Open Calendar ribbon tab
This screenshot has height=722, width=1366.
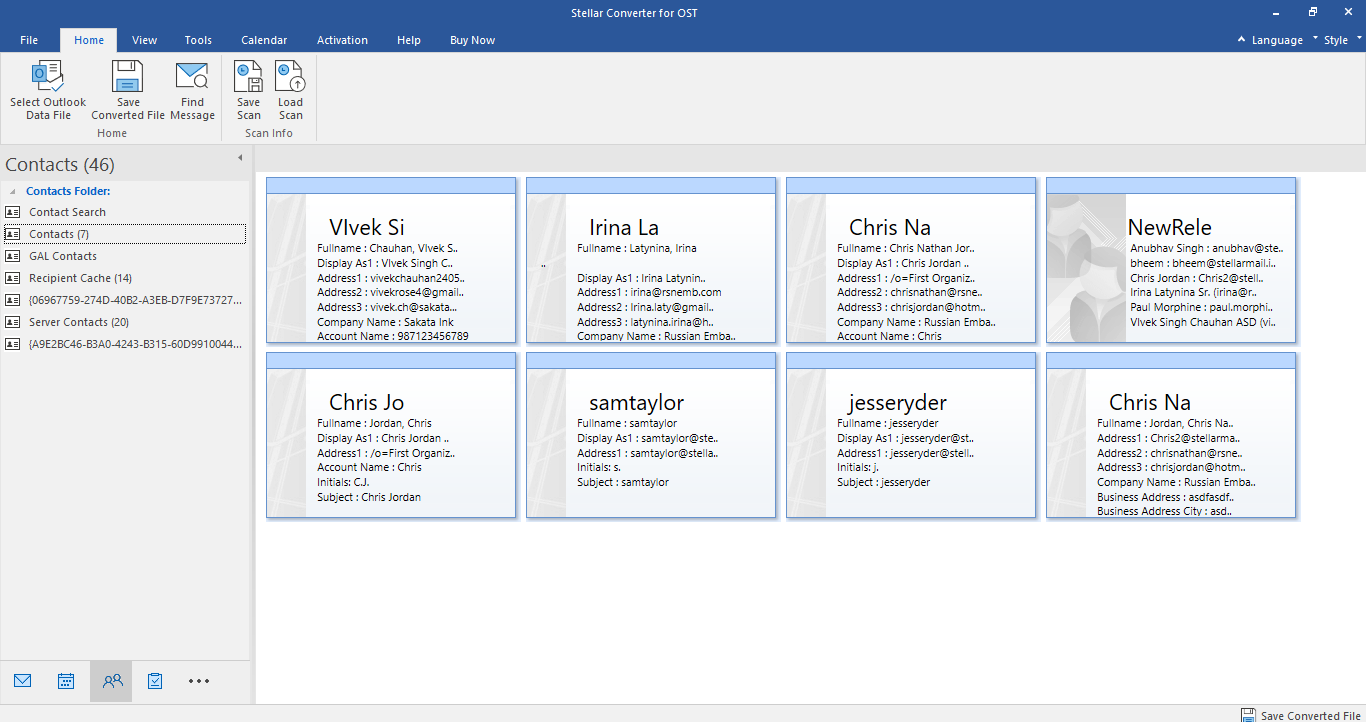tap(264, 40)
